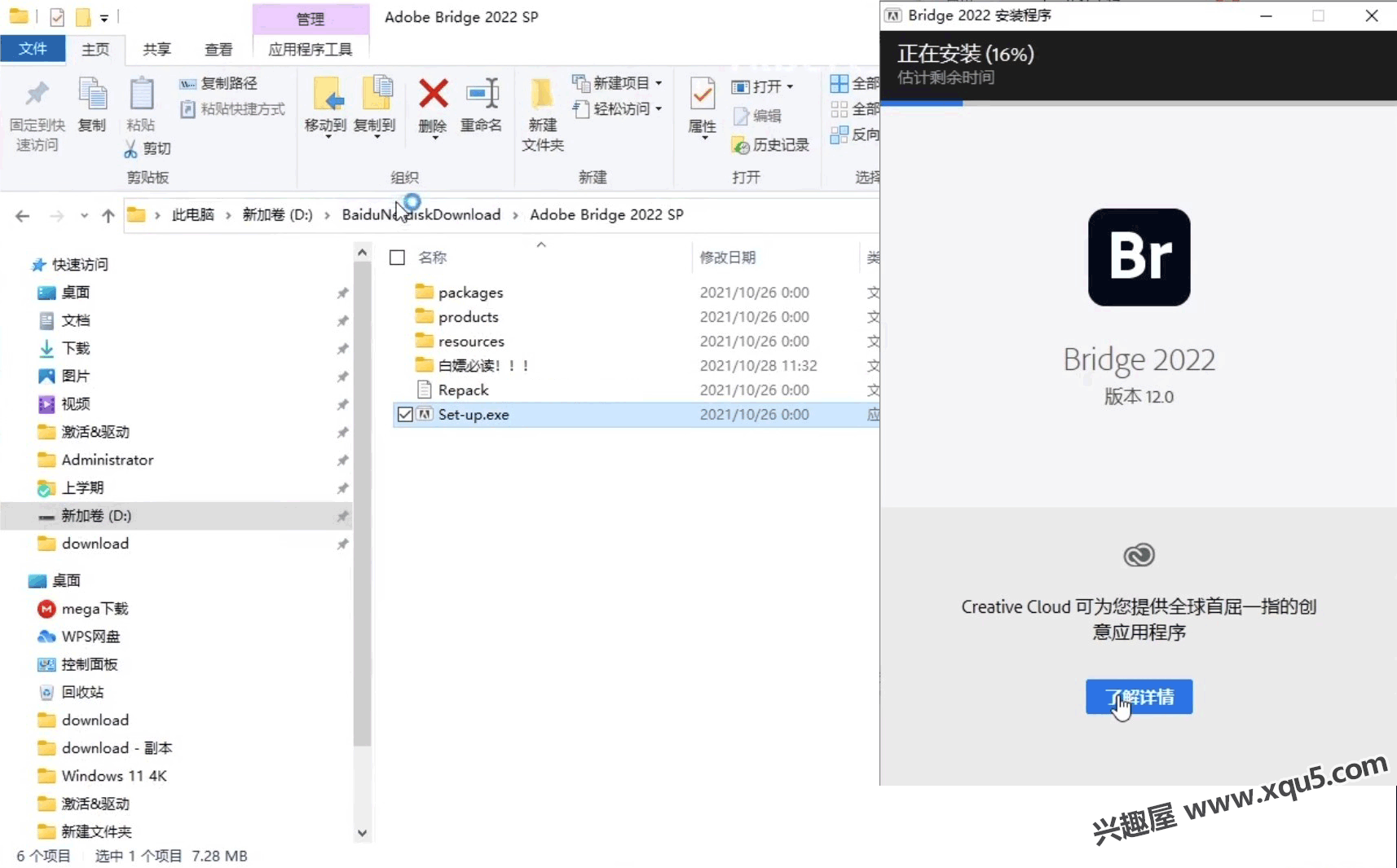1397x868 pixels.
Task: Switch to Home (主页) ribbon tab
Action: pos(95,50)
